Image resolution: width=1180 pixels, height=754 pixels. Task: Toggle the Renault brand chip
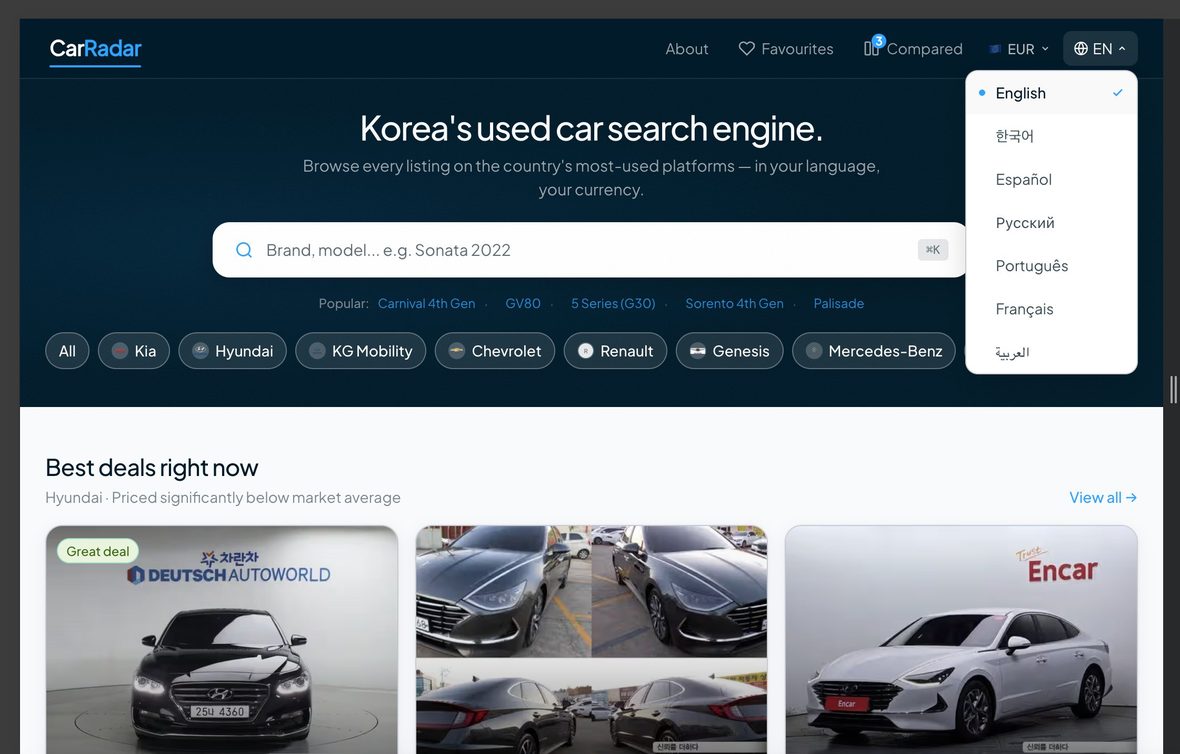[615, 351]
